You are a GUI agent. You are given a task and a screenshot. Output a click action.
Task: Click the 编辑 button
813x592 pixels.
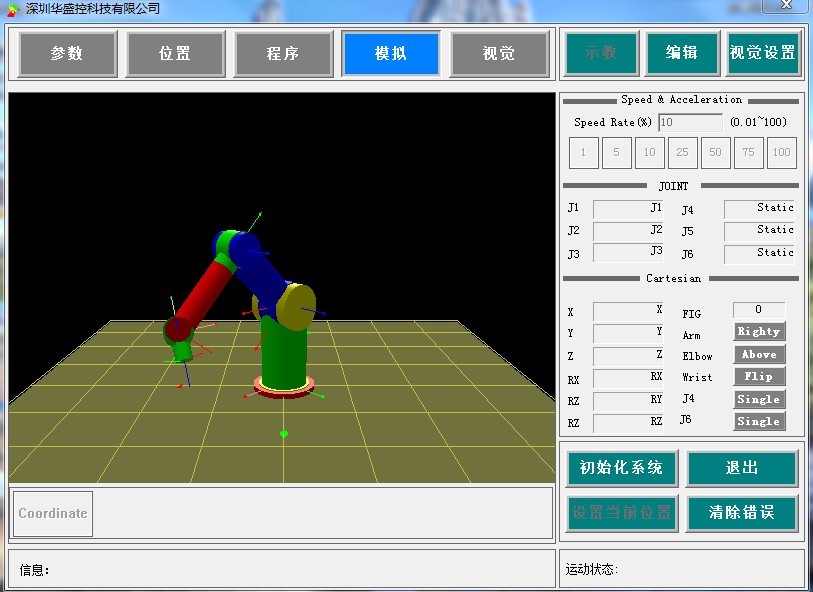point(682,53)
